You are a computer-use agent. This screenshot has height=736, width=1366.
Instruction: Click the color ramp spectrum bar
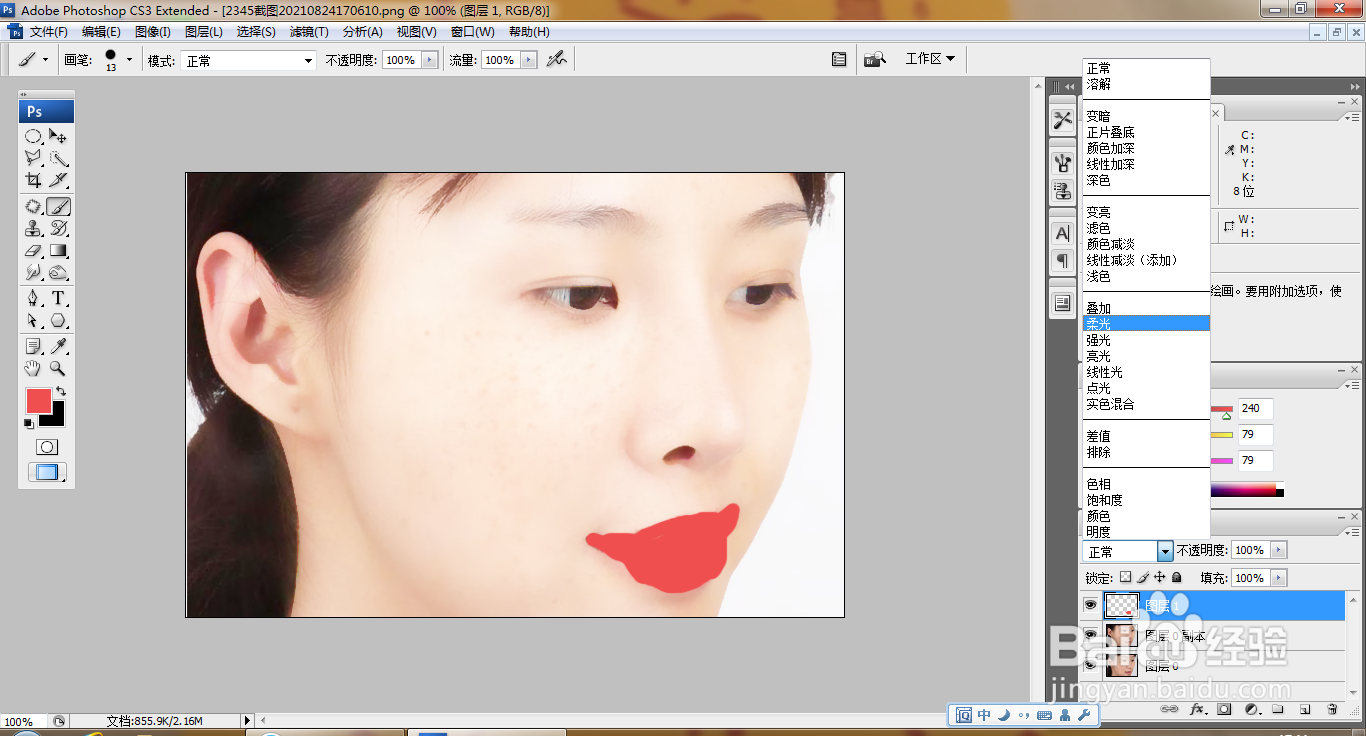[x=1247, y=490]
